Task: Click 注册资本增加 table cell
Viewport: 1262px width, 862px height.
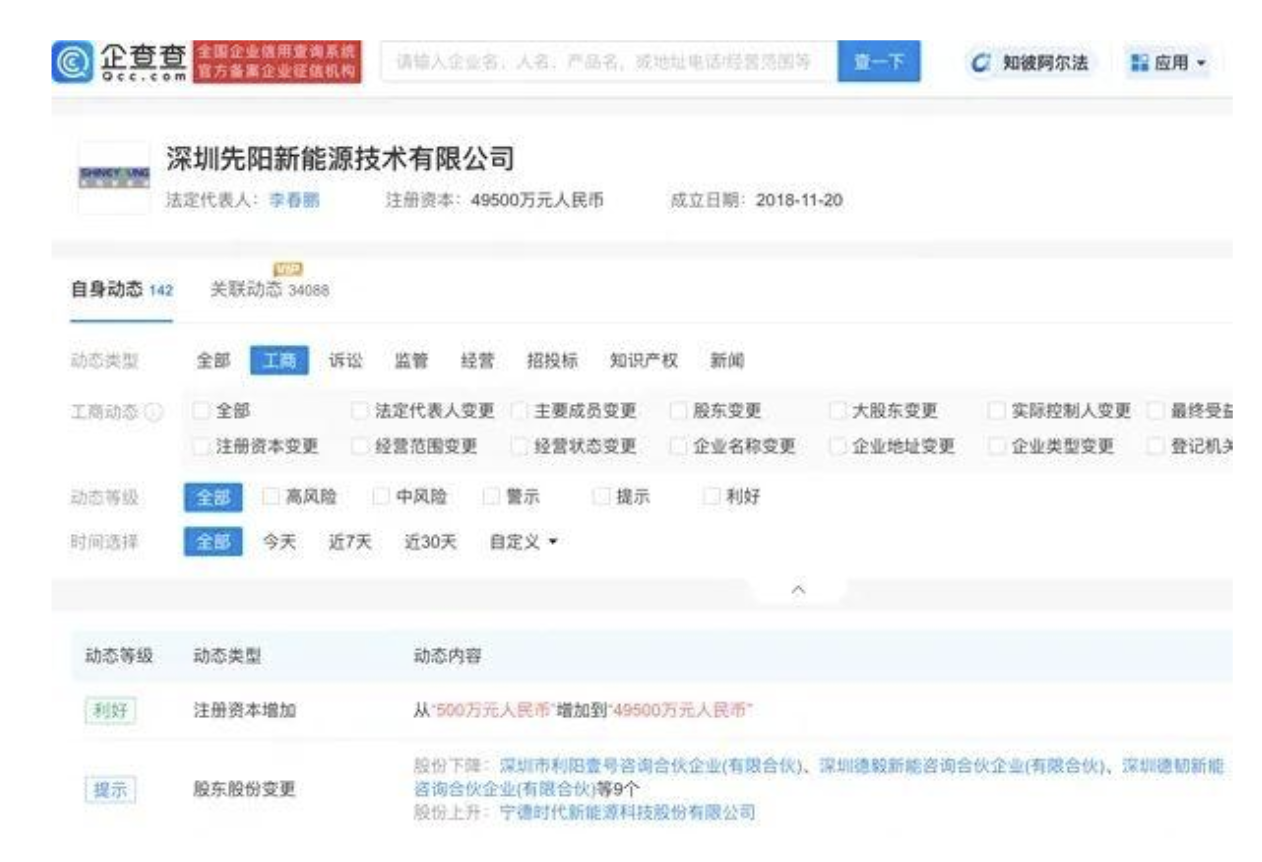Action: point(245,711)
